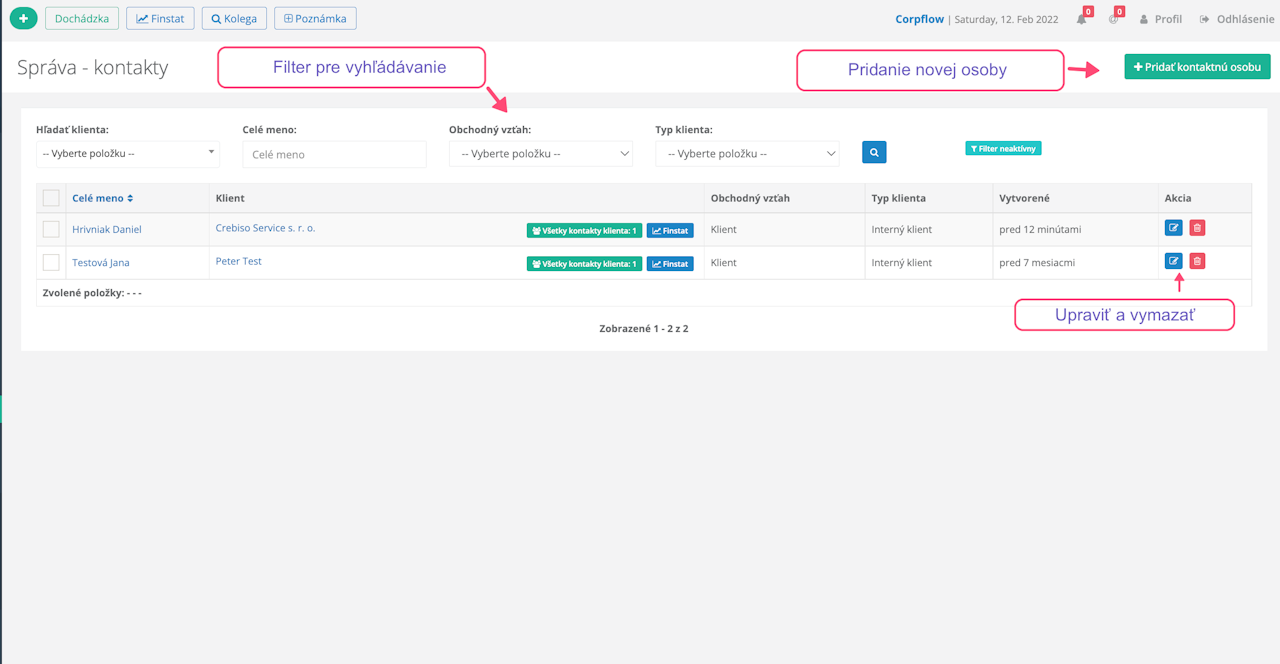This screenshot has width=1280, height=664.
Task: Click the Celé meno text field
Action: click(334, 154)
